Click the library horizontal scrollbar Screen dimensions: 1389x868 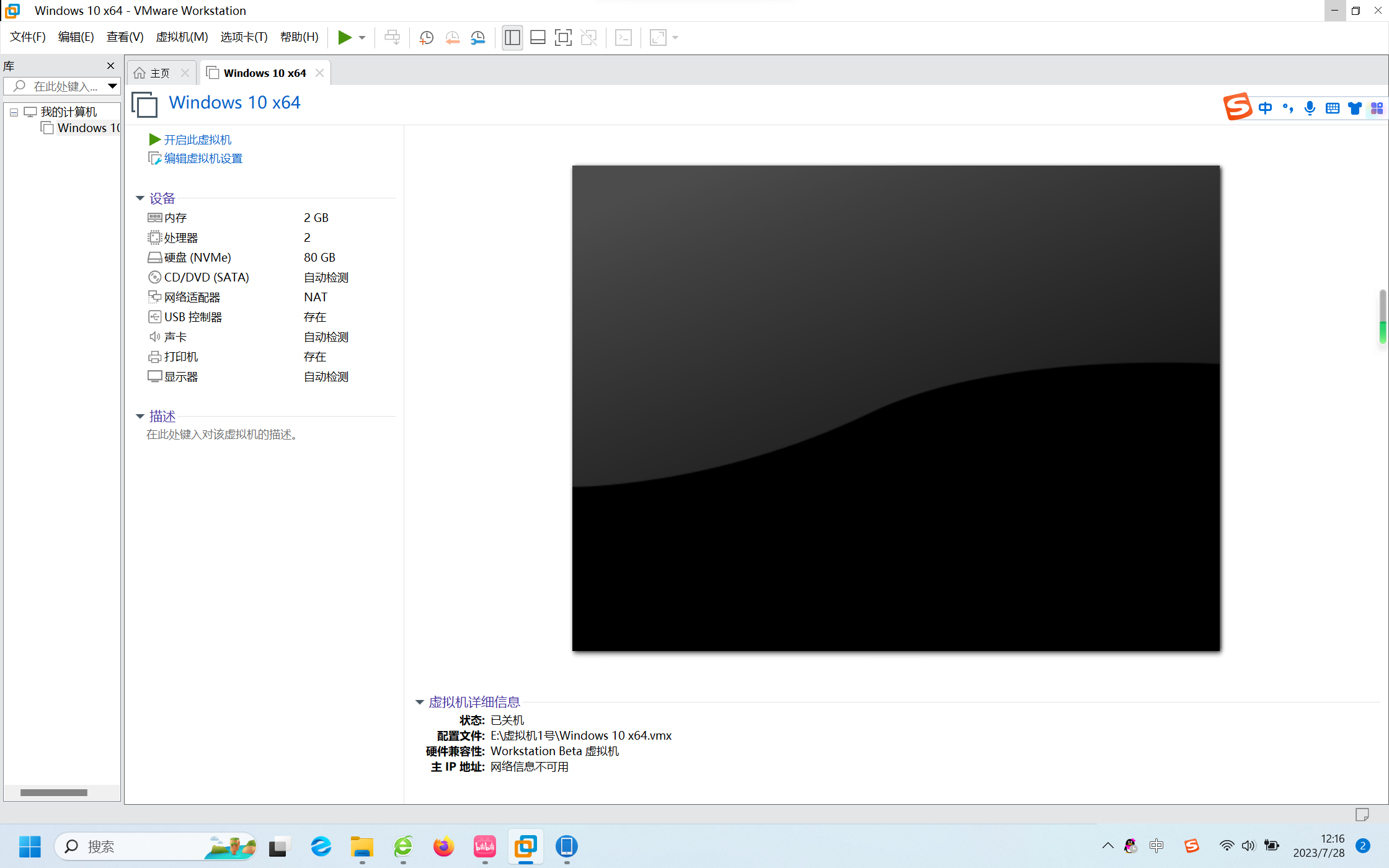(54, 792)
